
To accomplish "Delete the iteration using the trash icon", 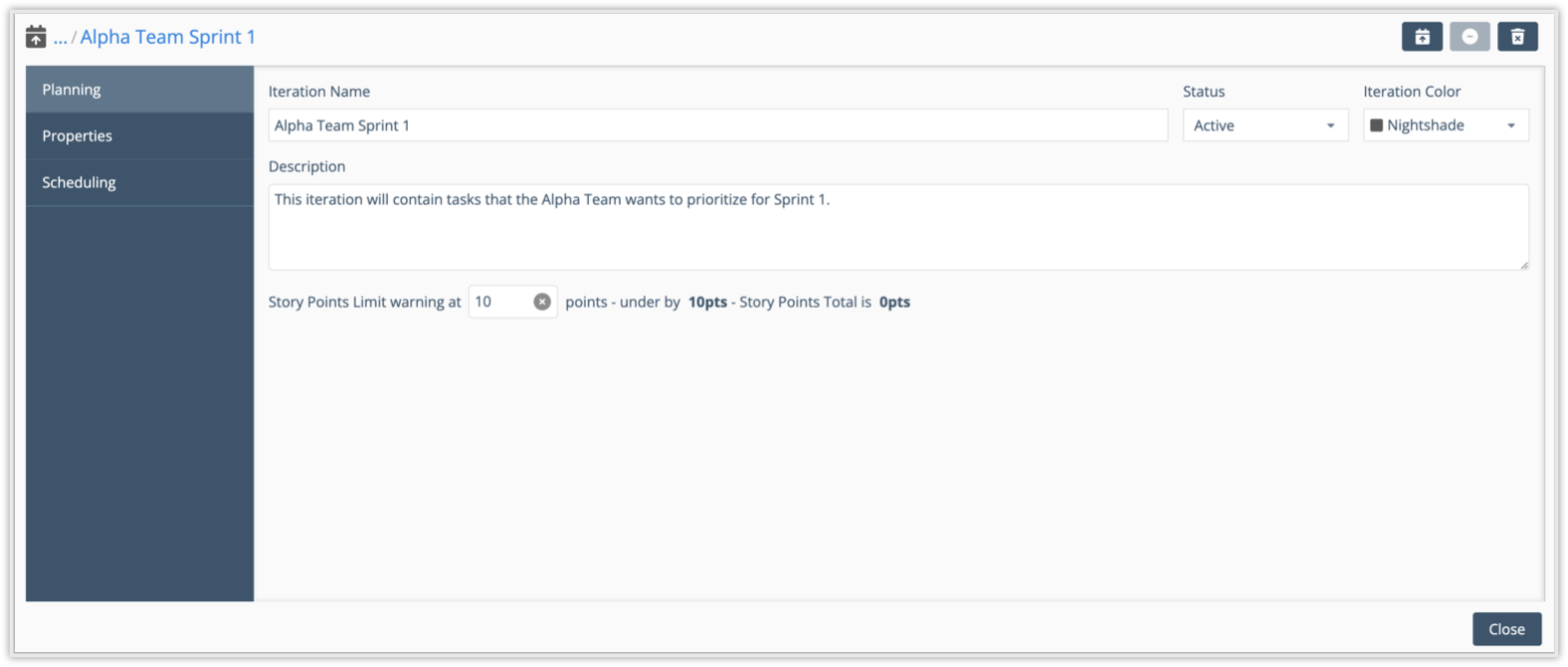I will click(x=1517, y=37).
